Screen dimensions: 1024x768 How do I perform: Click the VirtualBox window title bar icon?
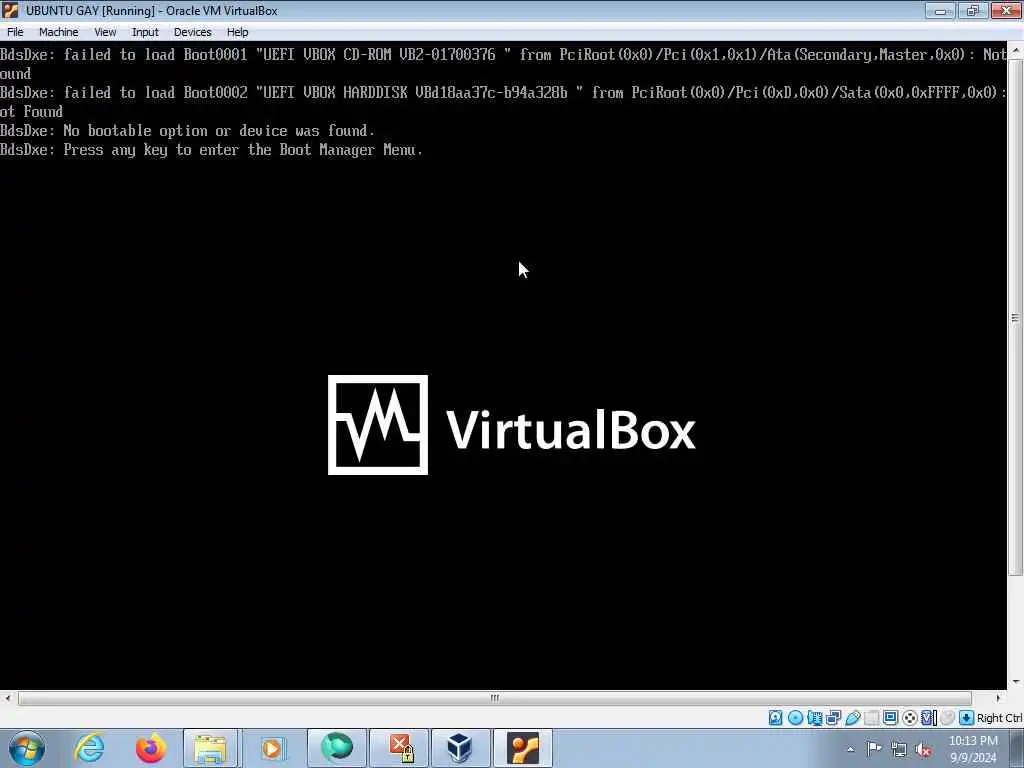pos(10,10)
